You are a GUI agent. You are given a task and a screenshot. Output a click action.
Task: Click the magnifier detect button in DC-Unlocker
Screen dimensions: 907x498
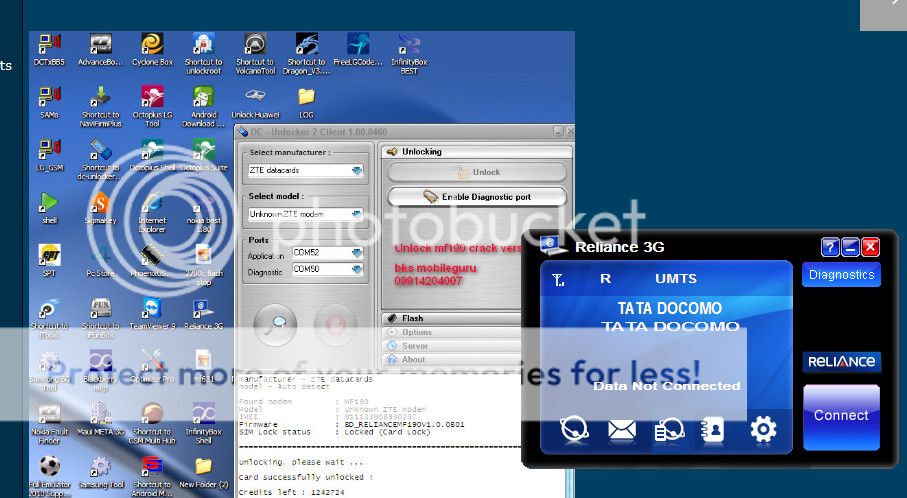coord(275,325)
